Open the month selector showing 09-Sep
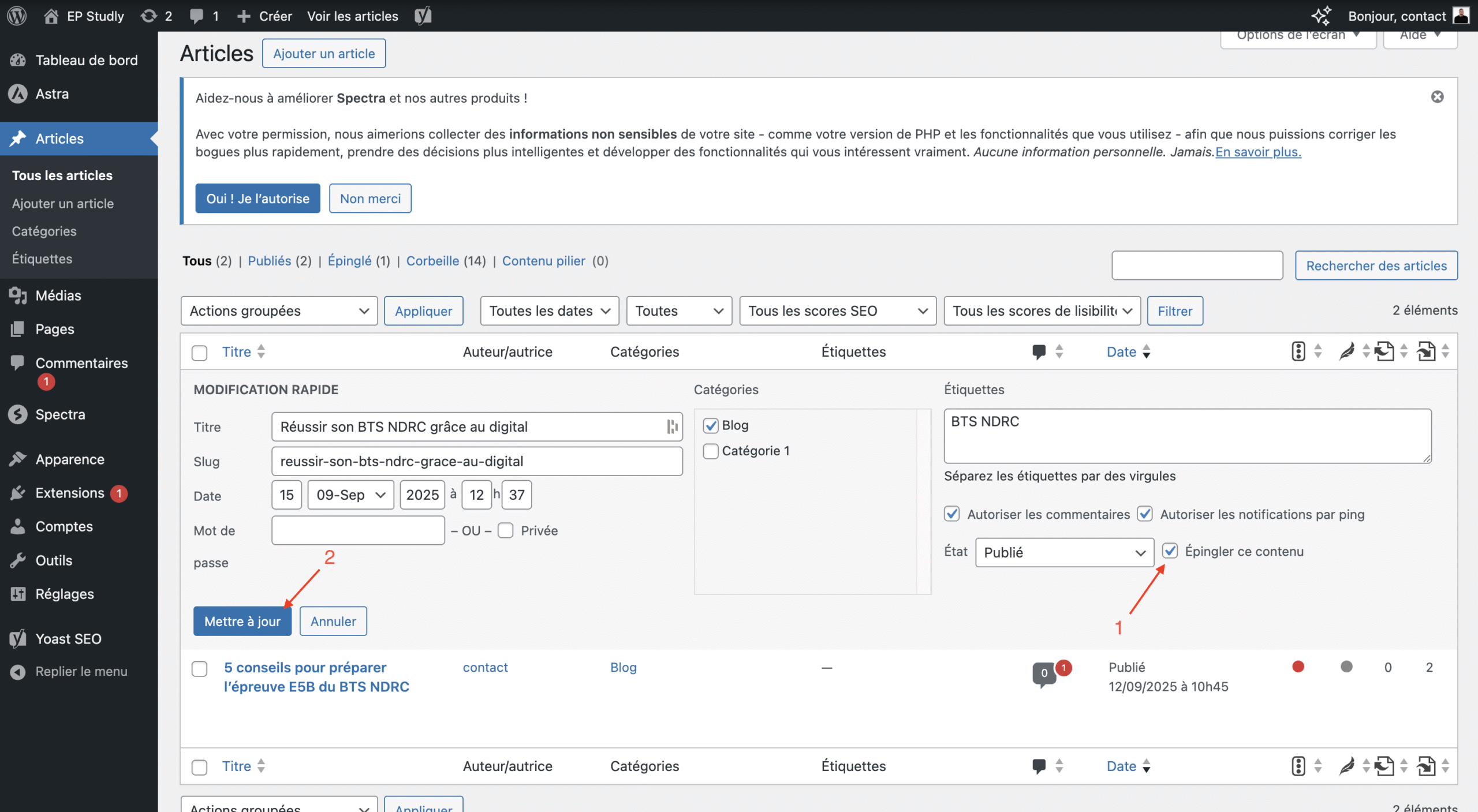This screenshot has width=1478, height=812. click(x=350, y=495)
